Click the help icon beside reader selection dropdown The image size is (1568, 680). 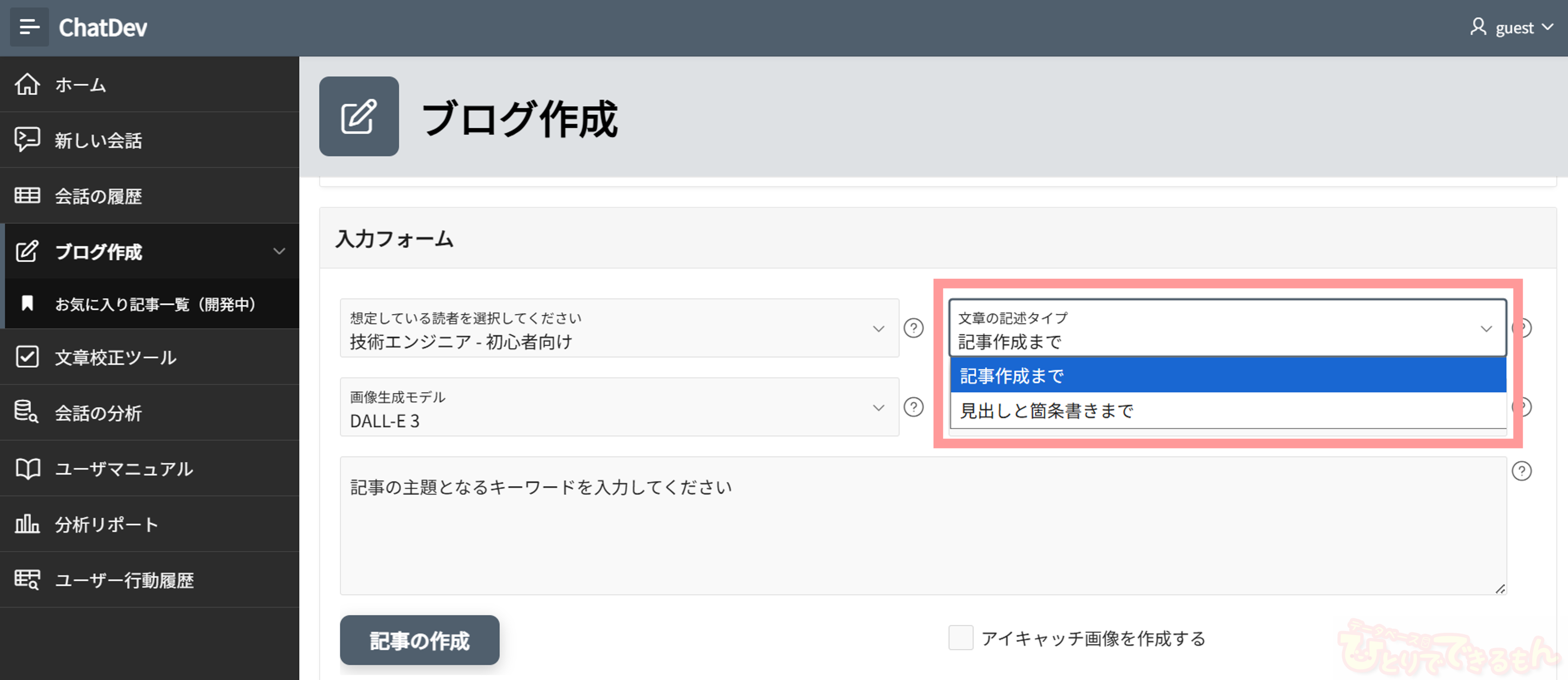point(913,328)
